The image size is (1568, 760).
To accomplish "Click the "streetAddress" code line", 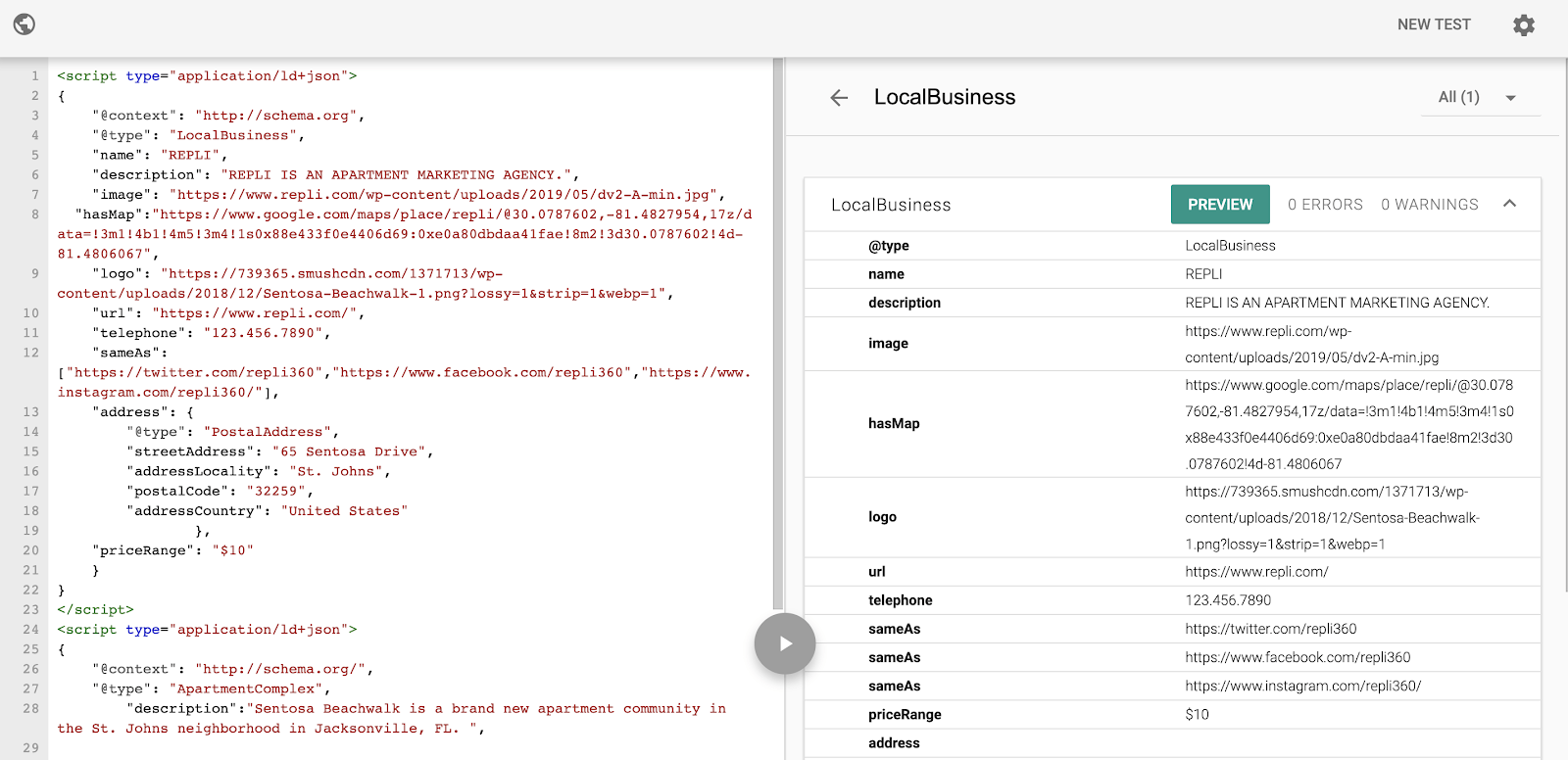I will pos(279,451).
